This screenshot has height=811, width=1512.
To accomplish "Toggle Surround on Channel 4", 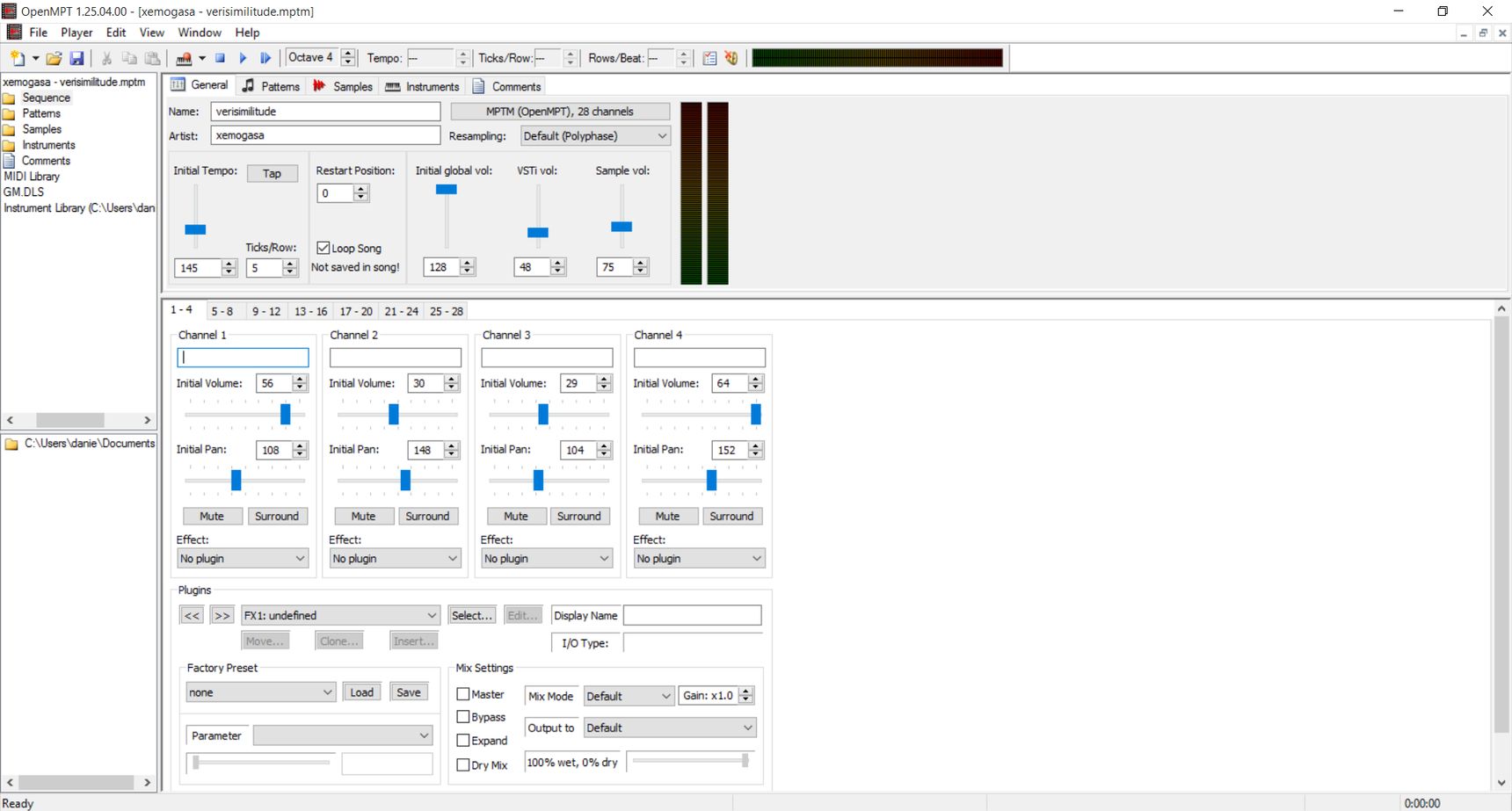I will [x=731, y=517].
